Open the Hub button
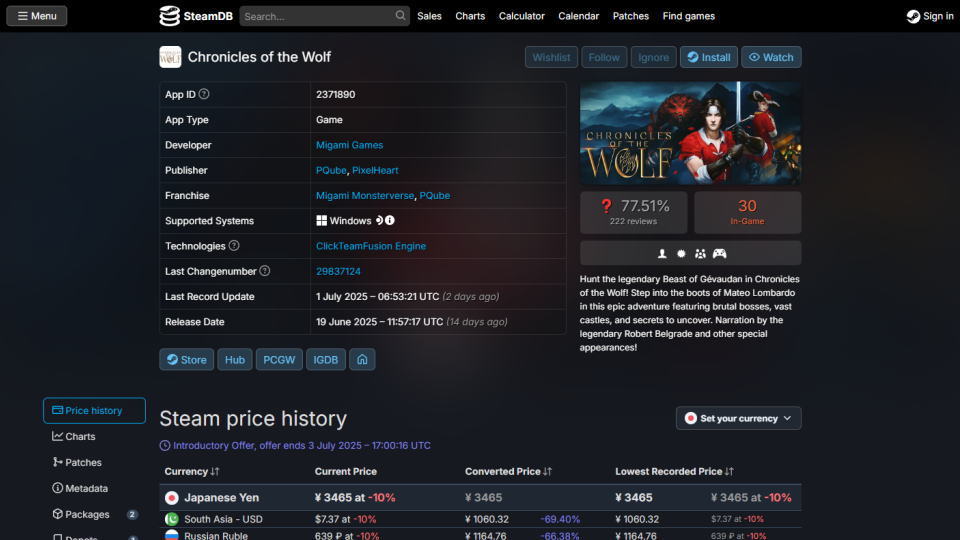 [234, 359]
